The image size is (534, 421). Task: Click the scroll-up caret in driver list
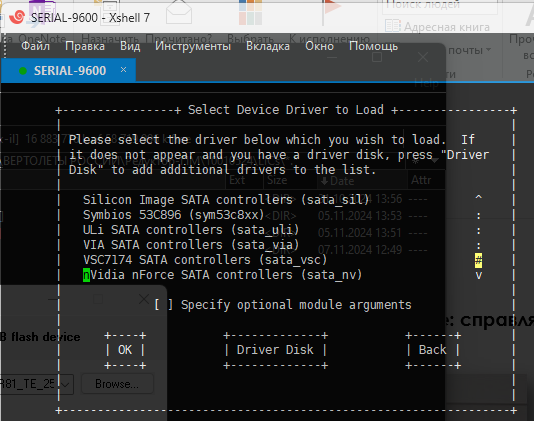478,198
